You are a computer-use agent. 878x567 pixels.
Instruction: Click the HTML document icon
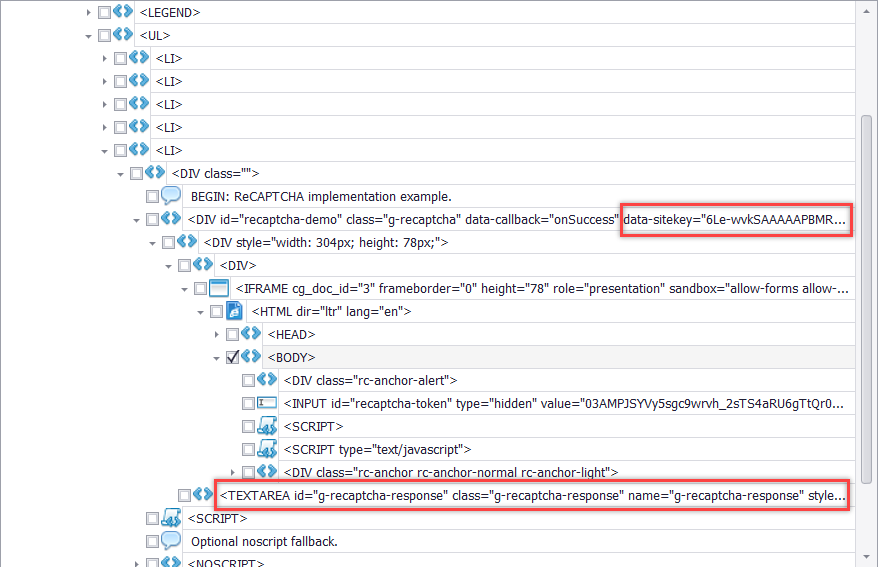[x=235, y=311]
